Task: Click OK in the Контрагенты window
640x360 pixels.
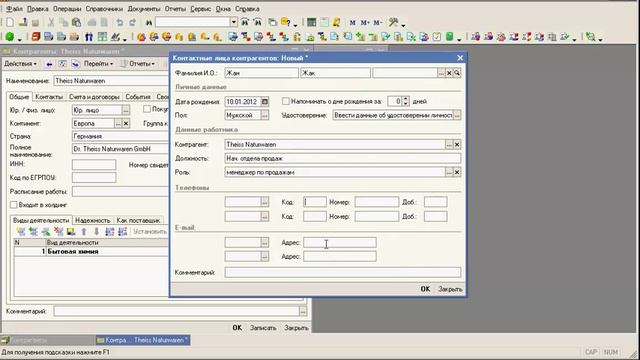Action: point(237,328)
